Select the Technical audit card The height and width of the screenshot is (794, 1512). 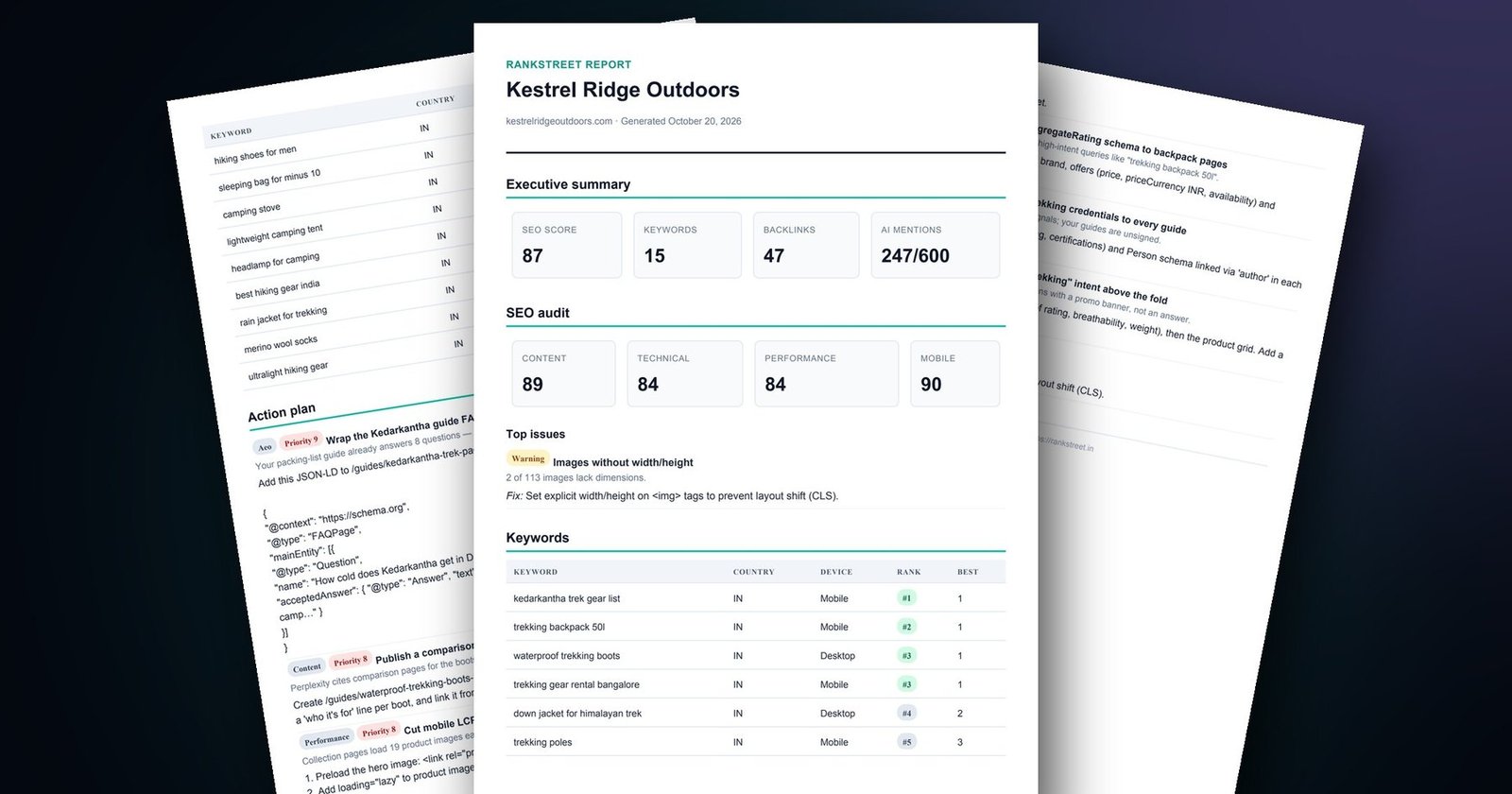click(685, 373)
